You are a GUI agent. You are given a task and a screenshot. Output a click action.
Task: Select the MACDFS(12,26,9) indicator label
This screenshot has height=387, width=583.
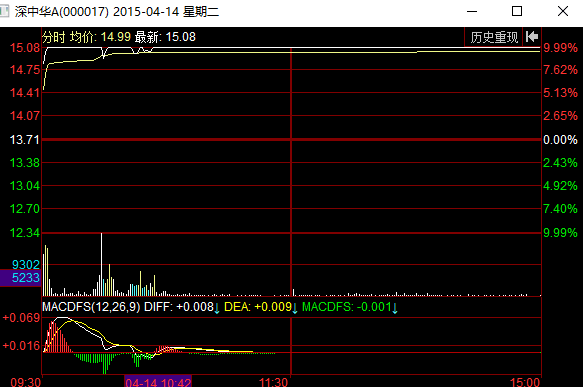(91, 307)
